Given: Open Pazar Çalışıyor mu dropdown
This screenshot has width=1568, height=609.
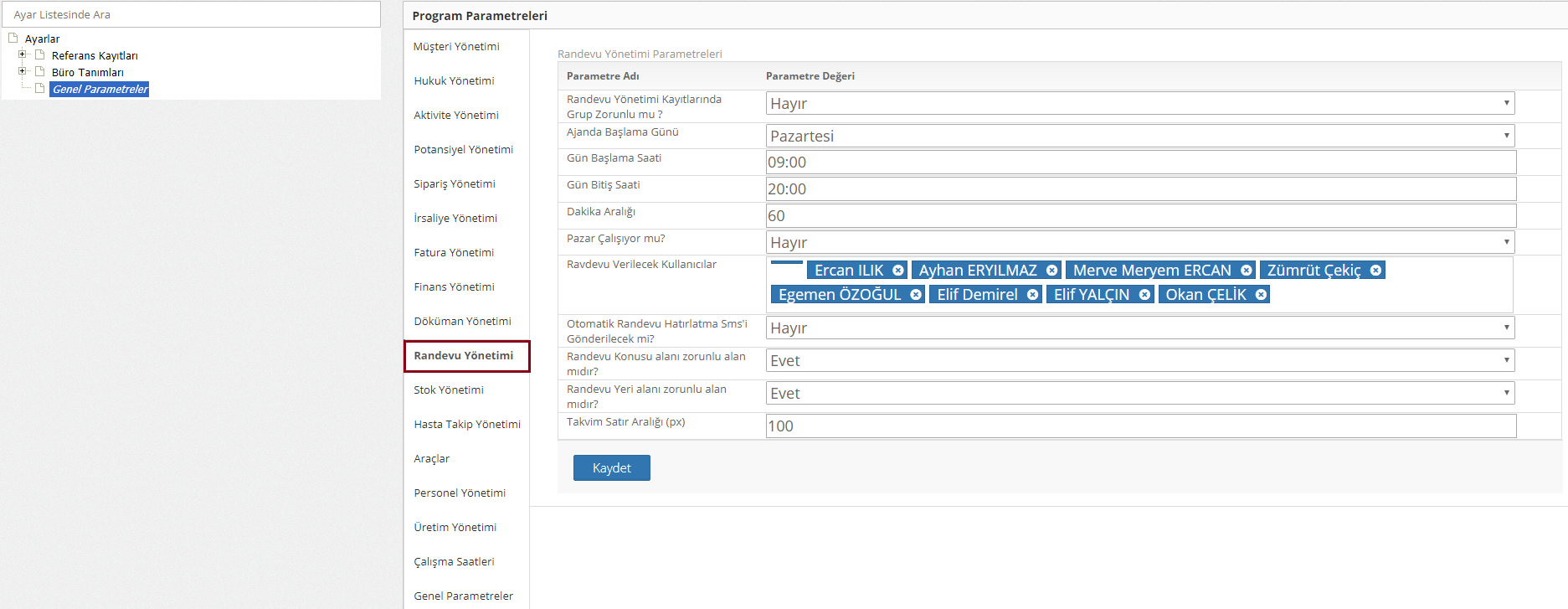Looking at the screenshot, I should 1139,242.
